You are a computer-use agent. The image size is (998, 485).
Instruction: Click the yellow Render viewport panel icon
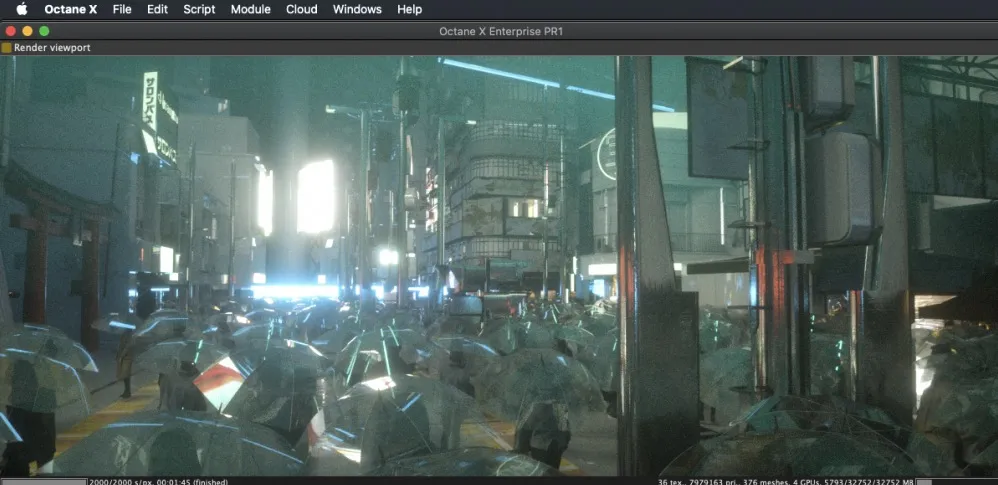coord(6,48)
